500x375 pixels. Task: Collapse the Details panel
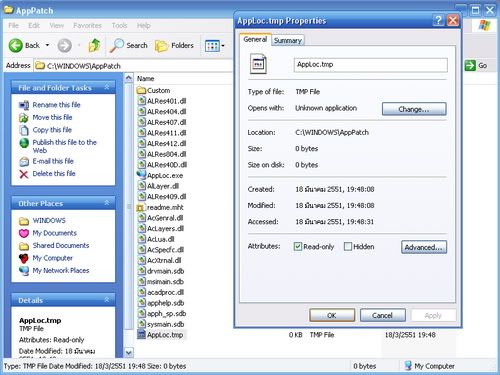coord(107,300)
